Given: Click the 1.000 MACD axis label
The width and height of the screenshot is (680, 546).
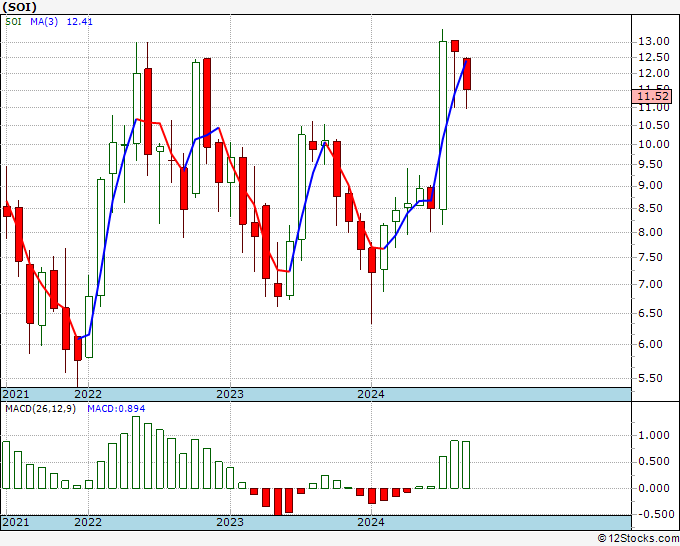Looking at the screenshot, I should click(654, 435).
